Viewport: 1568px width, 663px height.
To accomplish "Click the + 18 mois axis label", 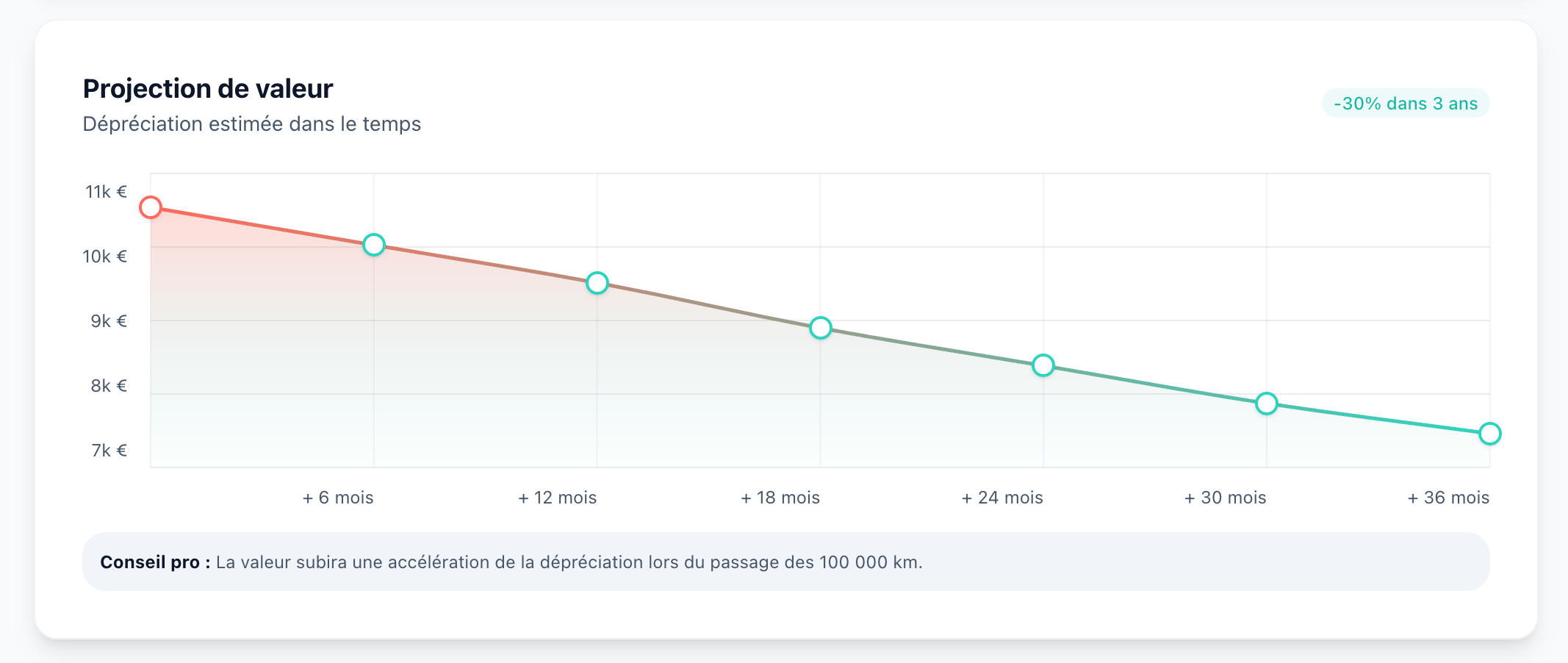I will (780, 498).
